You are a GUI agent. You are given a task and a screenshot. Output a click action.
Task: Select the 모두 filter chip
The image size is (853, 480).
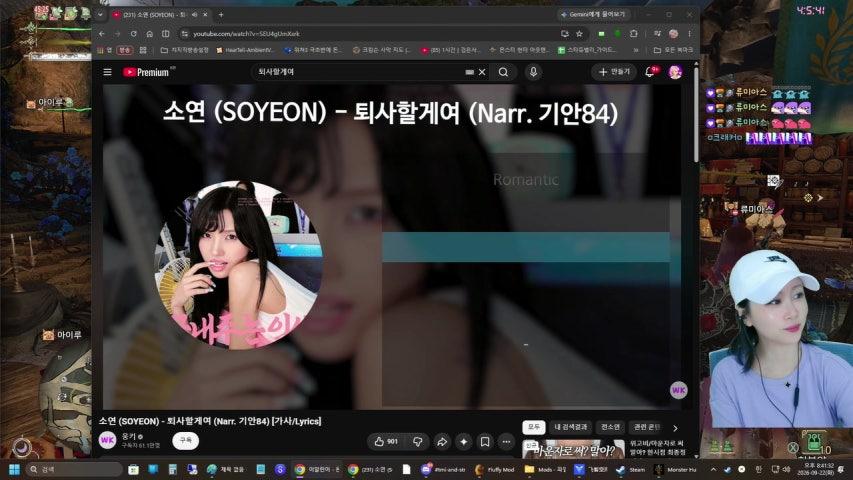click(534, 427)
